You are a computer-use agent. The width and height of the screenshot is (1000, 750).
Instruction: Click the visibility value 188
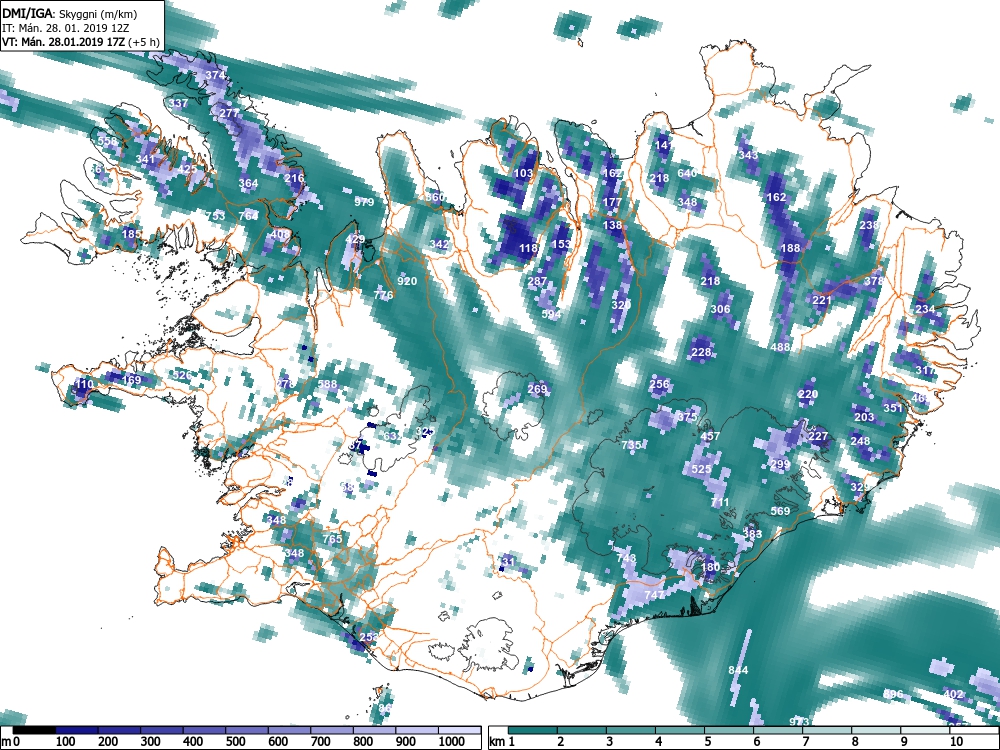(790, 248)
